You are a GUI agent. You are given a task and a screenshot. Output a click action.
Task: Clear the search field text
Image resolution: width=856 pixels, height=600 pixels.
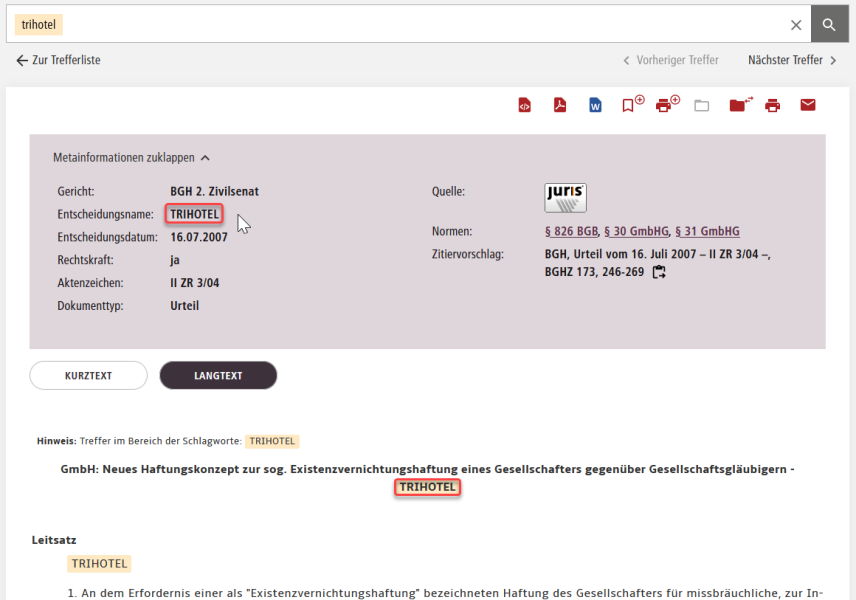796,25
